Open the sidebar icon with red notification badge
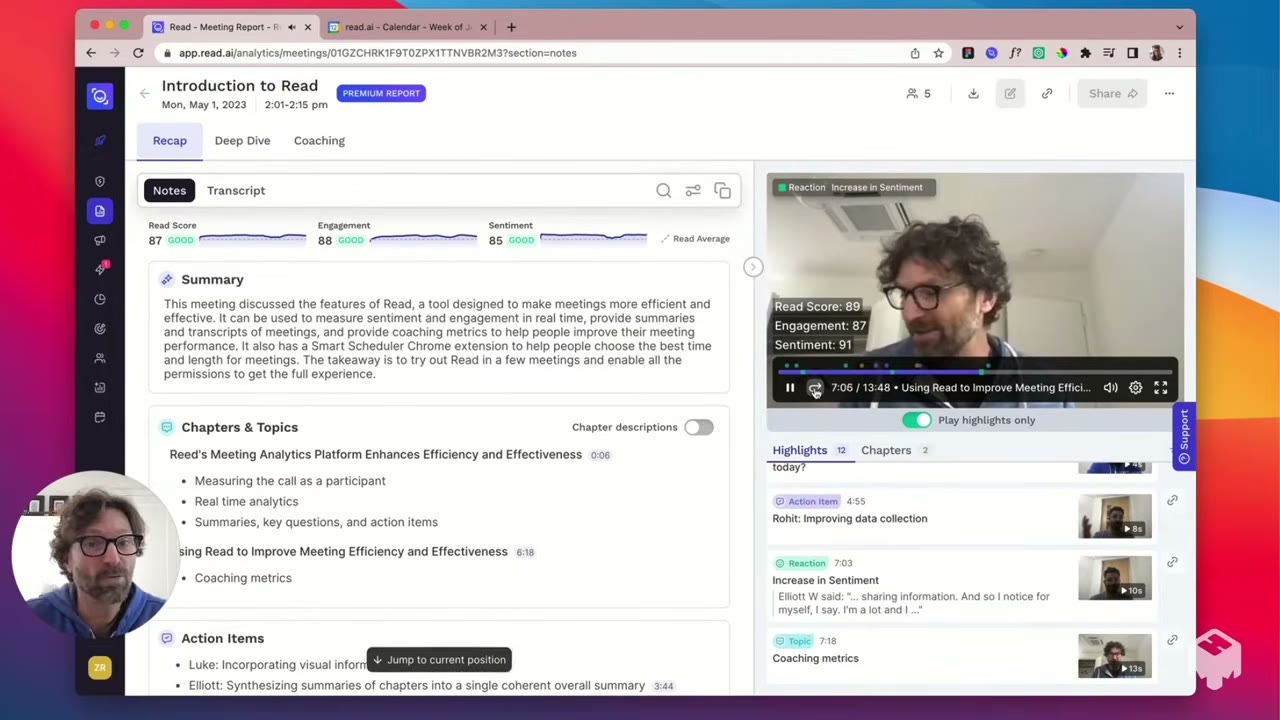This screenshot has width=1280, height=720. [x=100, y=269]
